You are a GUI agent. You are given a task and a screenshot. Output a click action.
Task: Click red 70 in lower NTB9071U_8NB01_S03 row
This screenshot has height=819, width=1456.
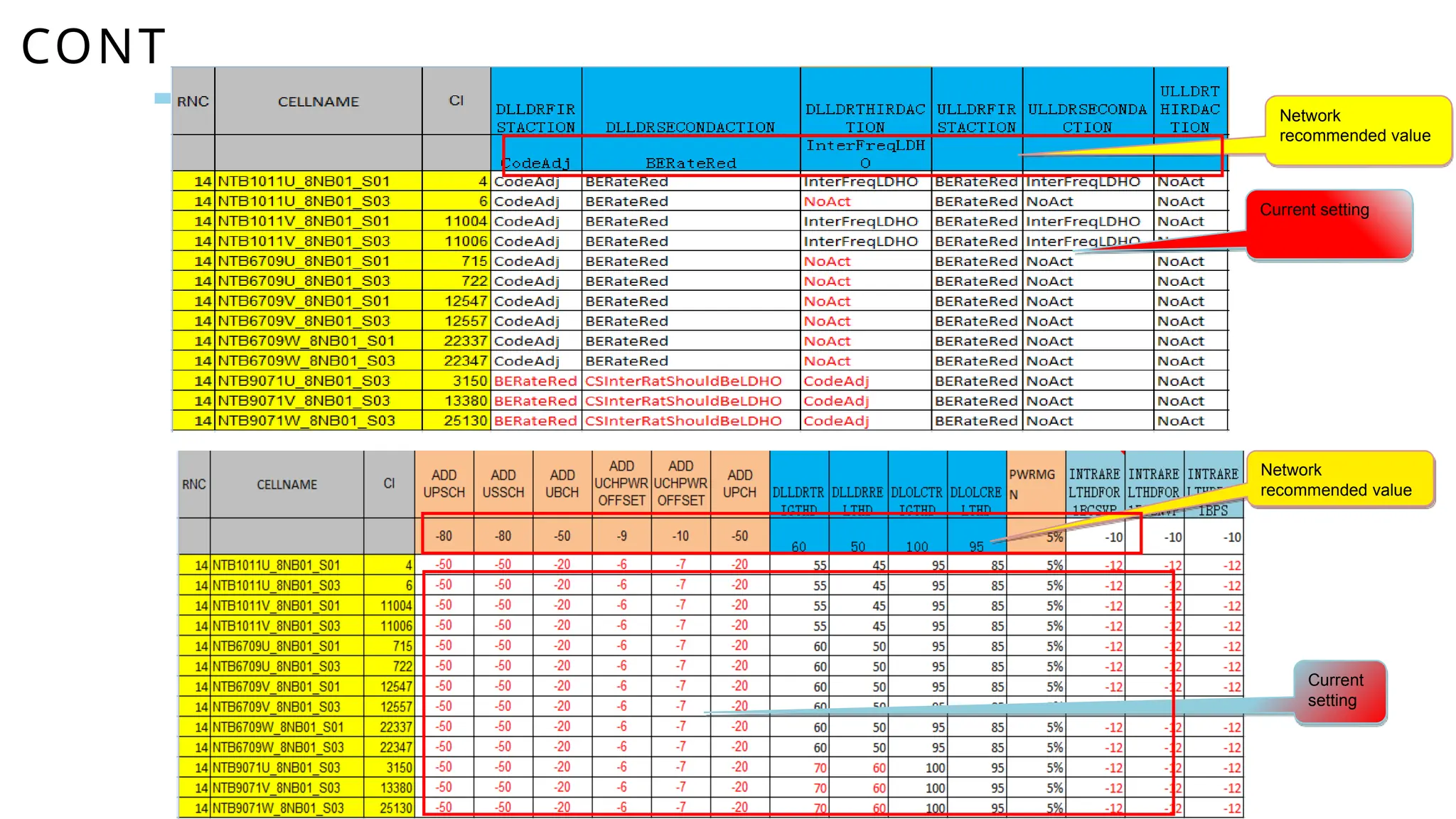pos(820,769)
